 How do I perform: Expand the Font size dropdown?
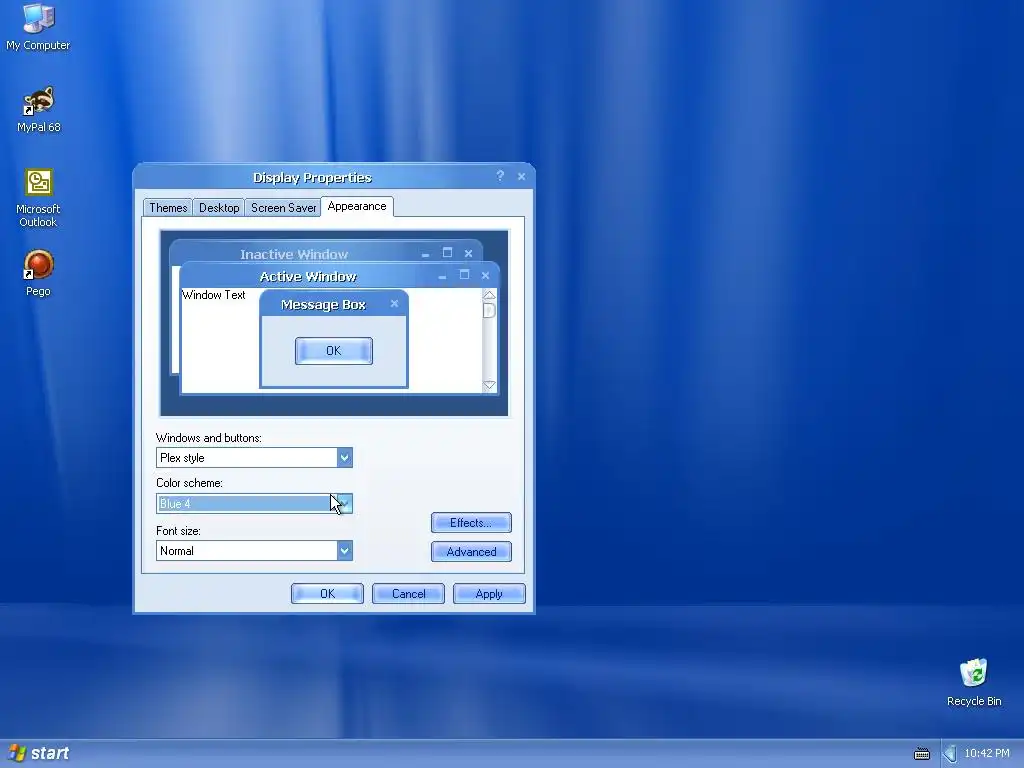(345, 551)
